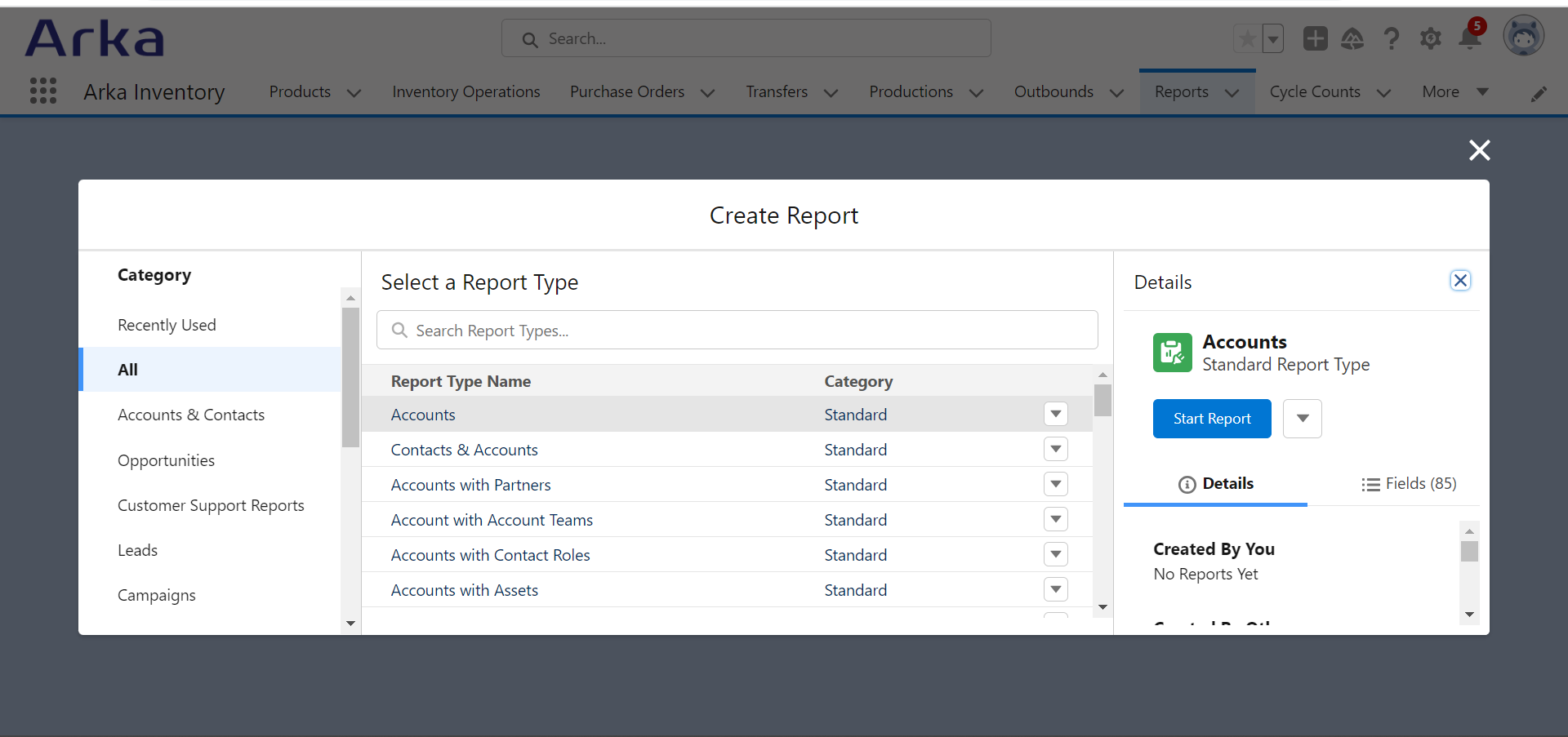Click the Arka logo
The width and height of the screenshot is (1568, 737).
click(x=95, y=38)
